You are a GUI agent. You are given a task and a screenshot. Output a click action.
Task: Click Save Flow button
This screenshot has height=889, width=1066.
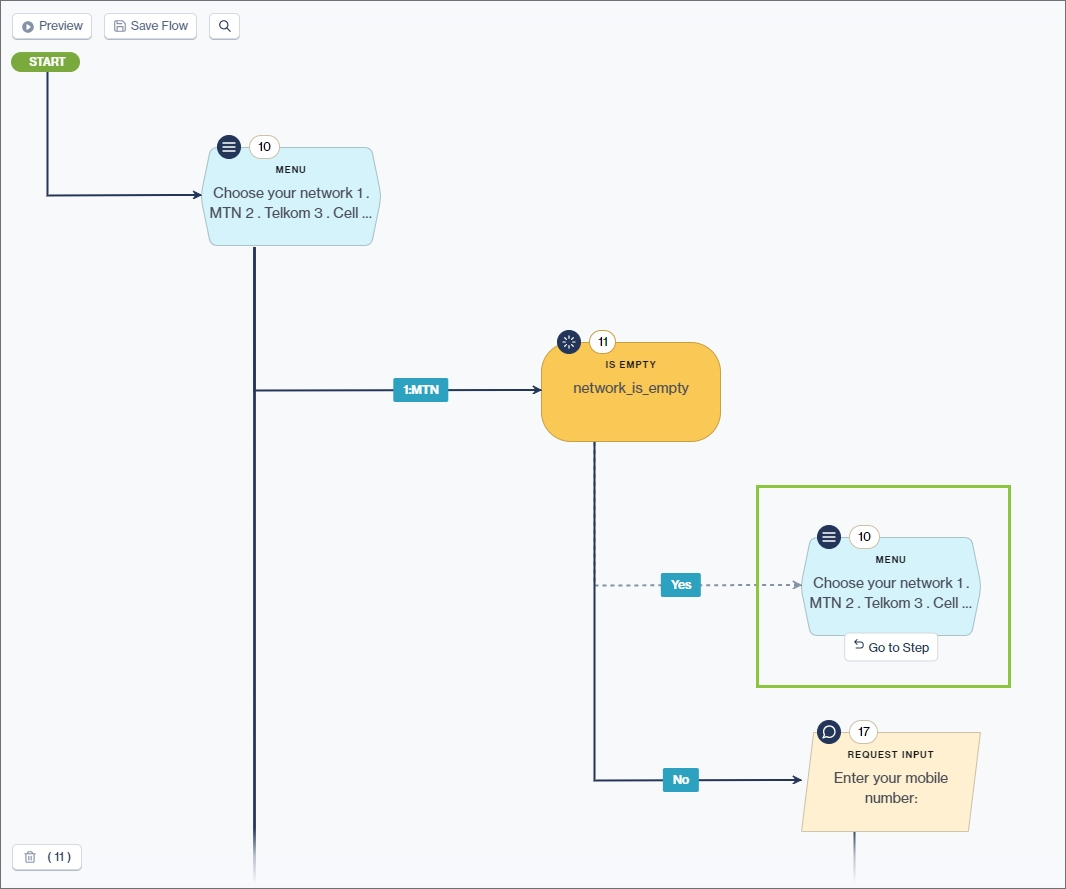point(150,26)
